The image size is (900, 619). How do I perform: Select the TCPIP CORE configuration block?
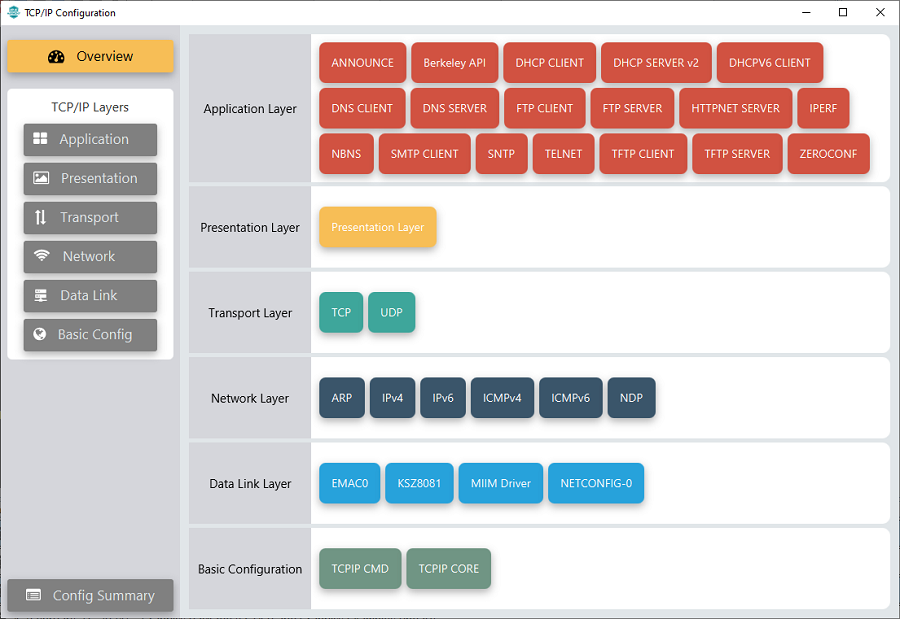(448, 569)
